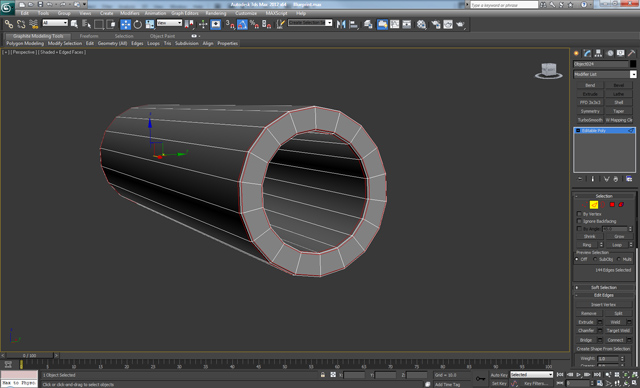Screen dimensions: 640x388
Task: Enable the By Vertex checkbox
Action: [x=579, y=214]
